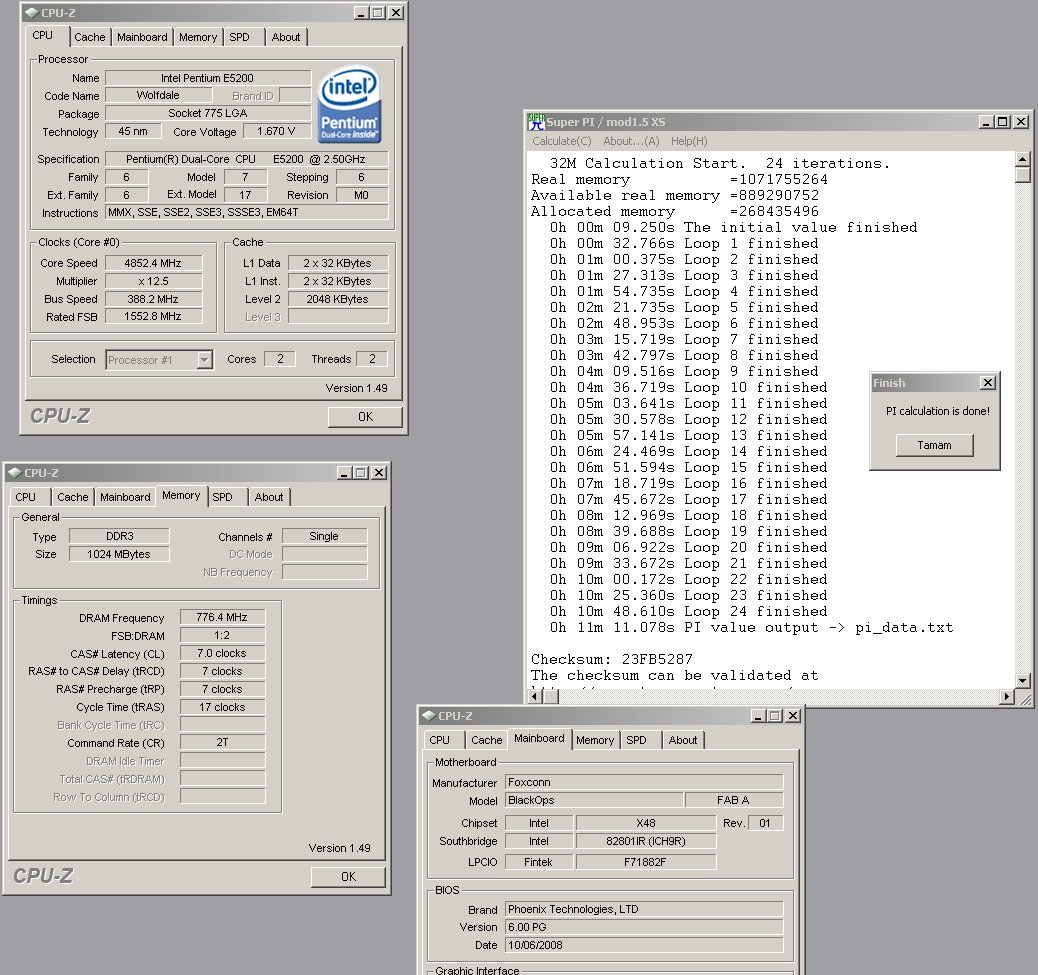Expand the Processor #1 selection dropdown
Screen dimensions: 1038x975
click(205, 360)
